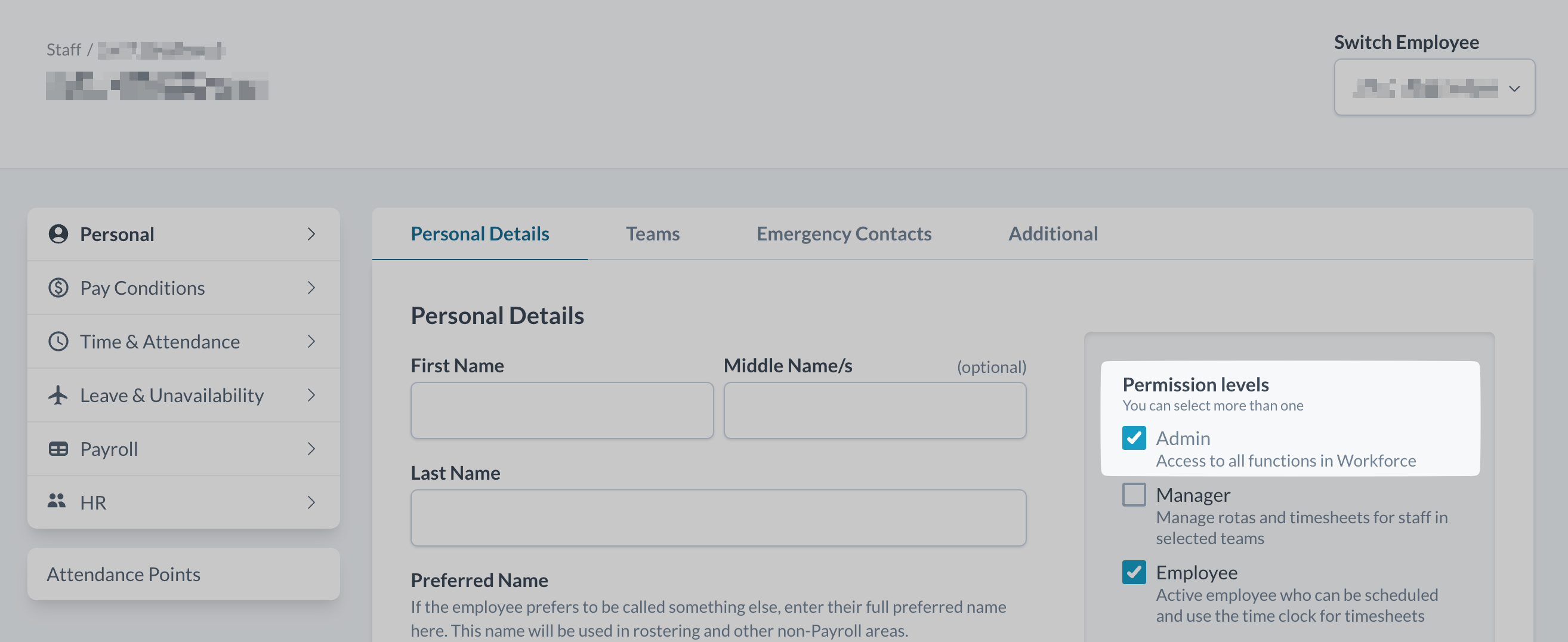Open the Switch Employee dropdown
This screenshot has width=1568, height=642.
coord(1434,88)
